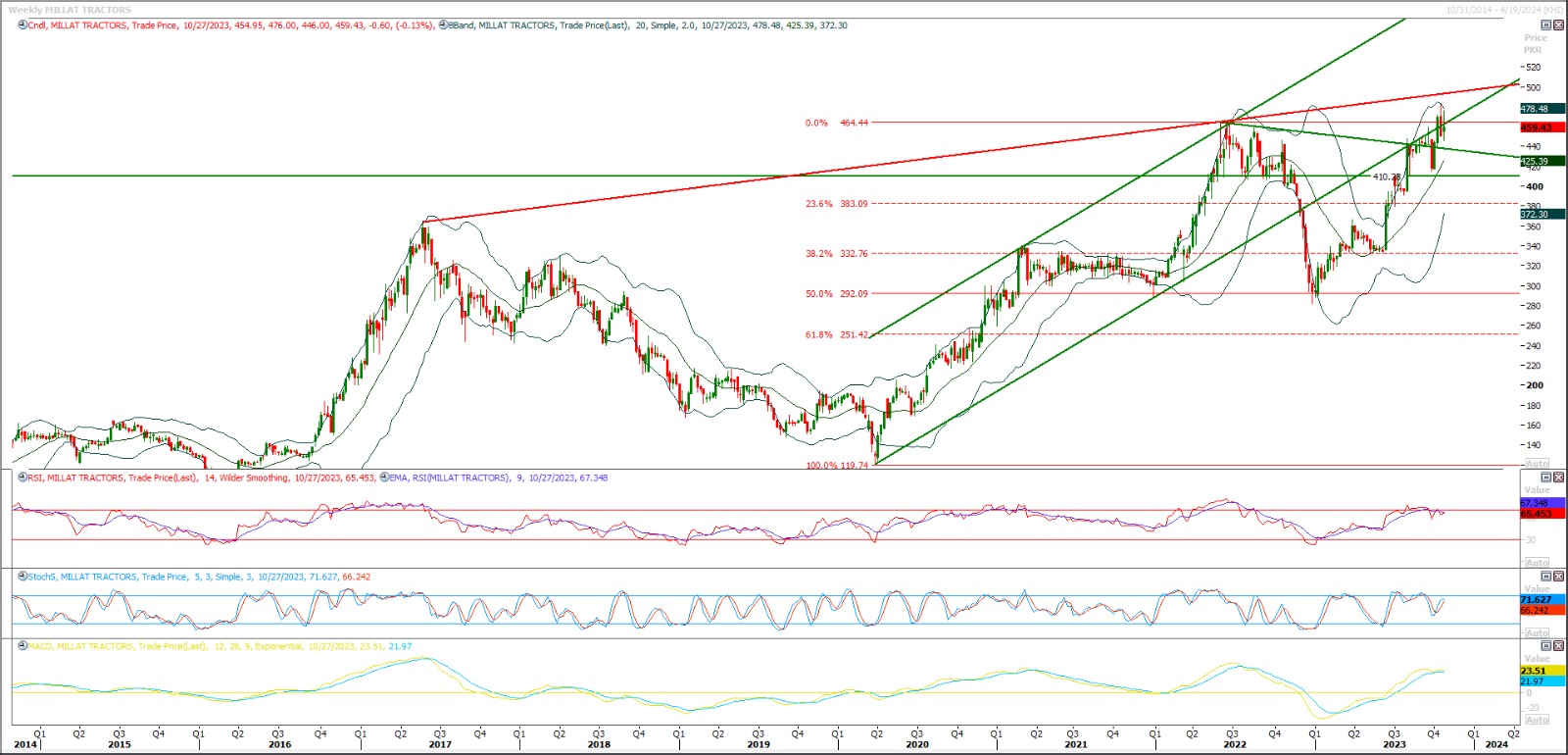Screen dimensions: 1568x755
Task: Toggle Auto scaling on the RSI pane
Action: pyautogui.click(x=1537, y=563)
